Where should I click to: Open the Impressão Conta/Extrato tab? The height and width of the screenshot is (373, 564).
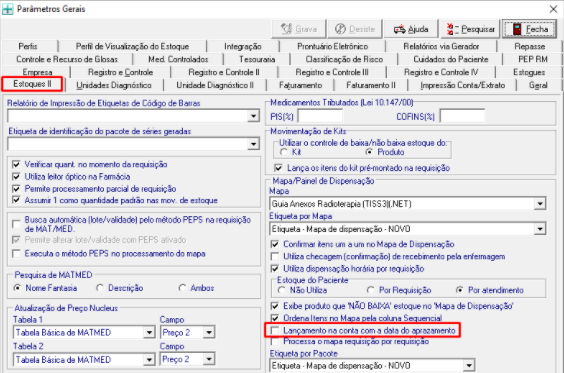(462, 85)
